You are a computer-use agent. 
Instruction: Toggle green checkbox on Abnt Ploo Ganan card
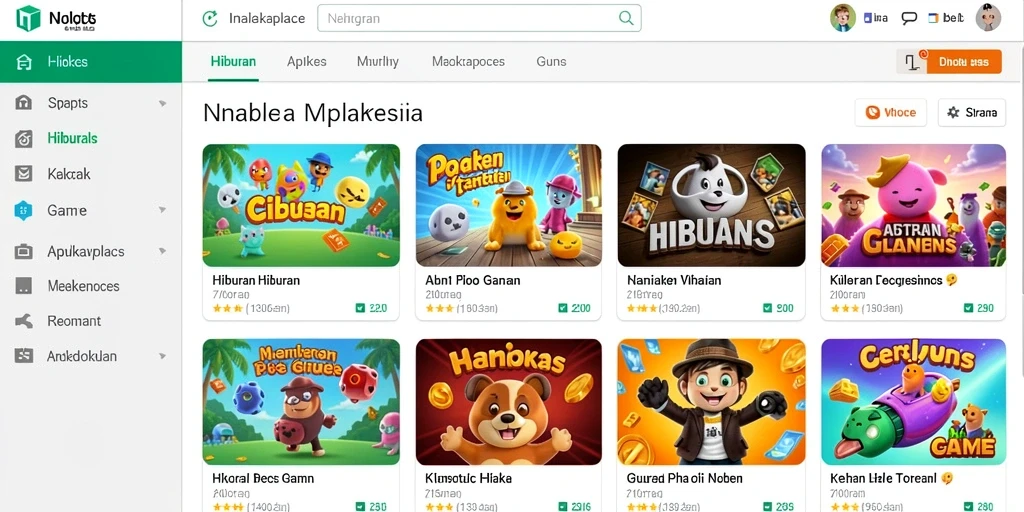coord(563,308)
